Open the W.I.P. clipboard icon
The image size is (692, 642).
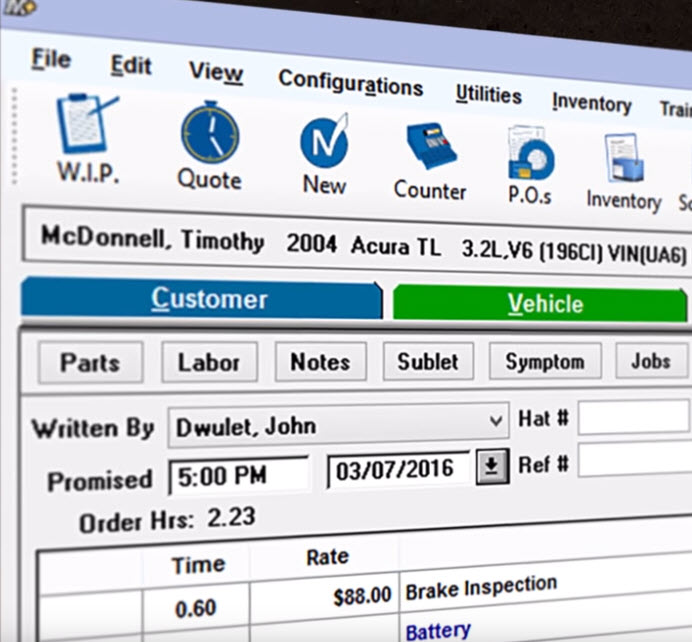pyautogui.click(x=86, y=126)
